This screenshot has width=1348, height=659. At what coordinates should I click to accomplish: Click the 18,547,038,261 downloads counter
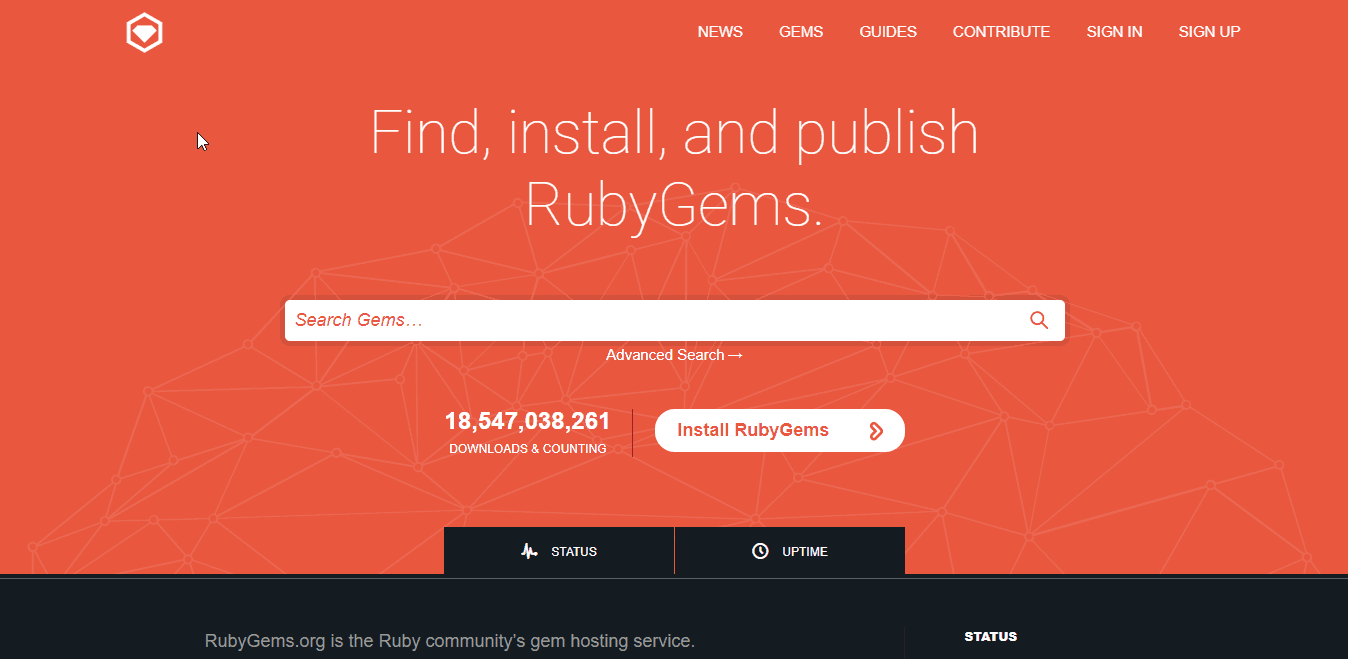[x=527, y=421]
